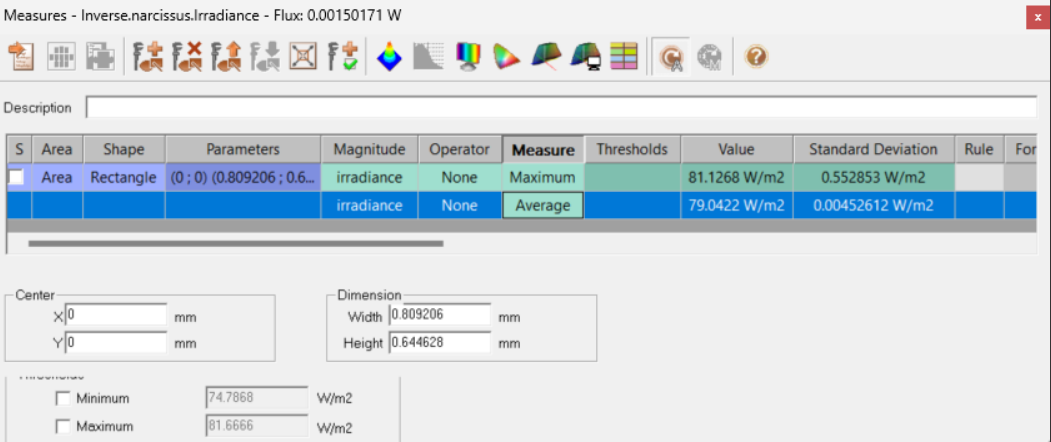Click the Thresholds column header
The image size is (1051, 442).
coord(632,149)
